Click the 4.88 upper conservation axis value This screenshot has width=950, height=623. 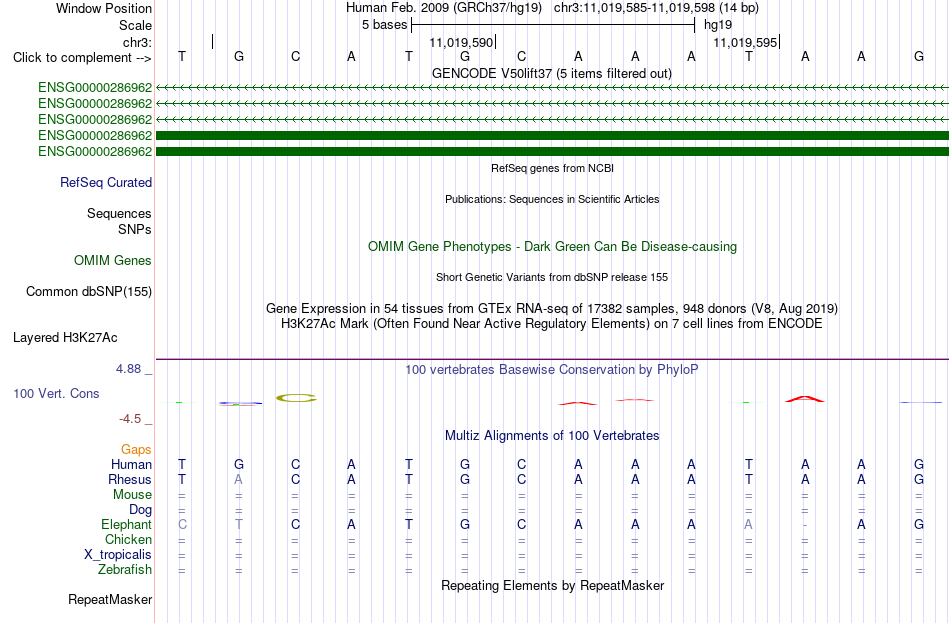coord(128,369)
